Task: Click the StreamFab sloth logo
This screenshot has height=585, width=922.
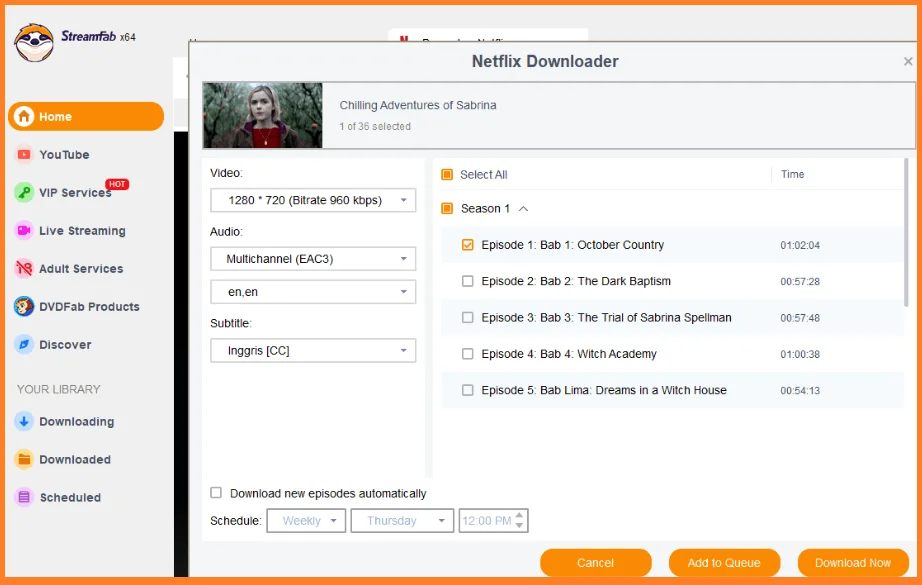Action: pos(34,43)
